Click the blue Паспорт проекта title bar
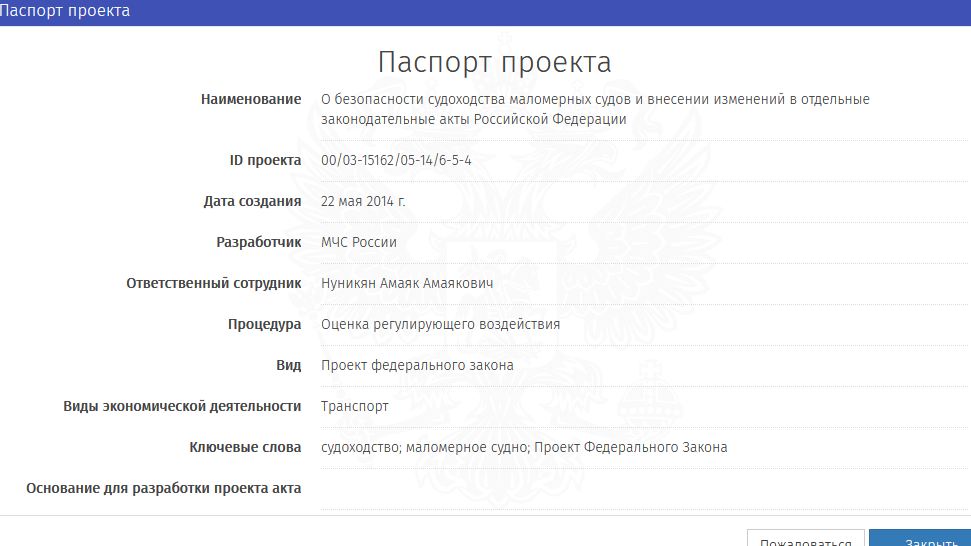This screenshot has width=971, height=546. coord(485,12)
